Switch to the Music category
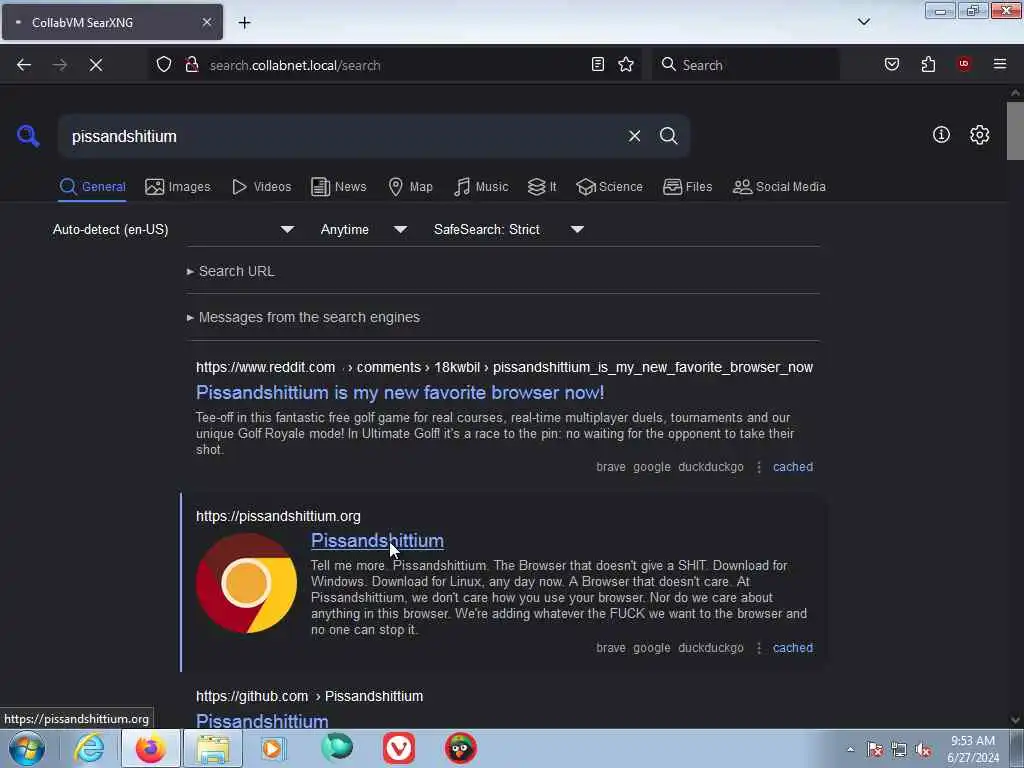The height and width of the screenshot is (768, 1024). (x=481, y=187)
